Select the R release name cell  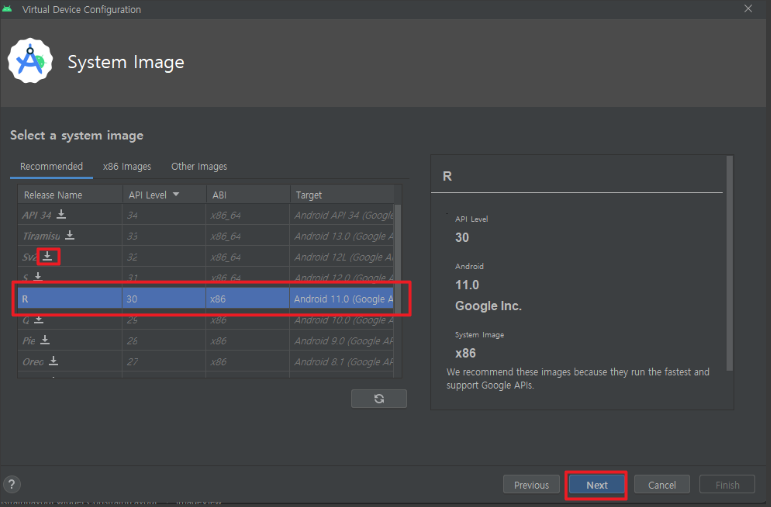pos(70,298)
